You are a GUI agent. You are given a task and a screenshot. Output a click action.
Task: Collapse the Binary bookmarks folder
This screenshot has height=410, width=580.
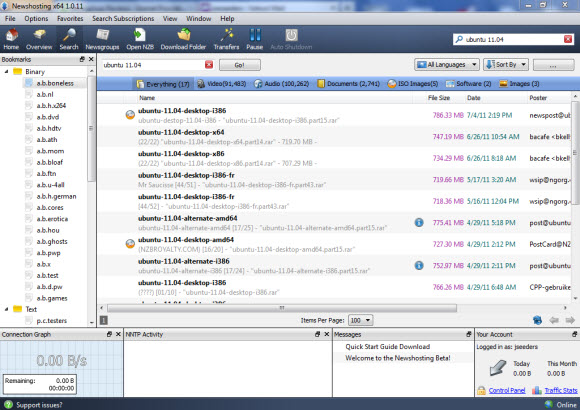[6, 72]
